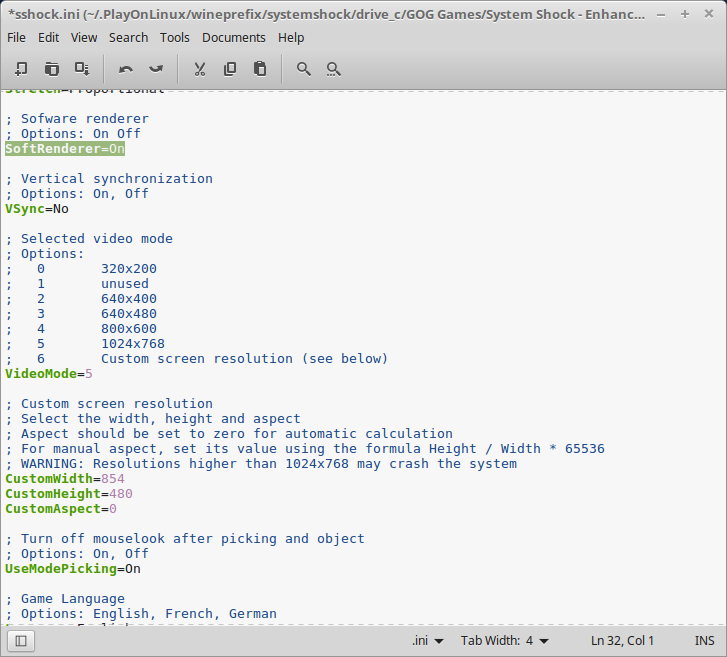Screen dimensions: 727x657
Task: Click the CustomHeight=480 line
Action: click(69, 494)
